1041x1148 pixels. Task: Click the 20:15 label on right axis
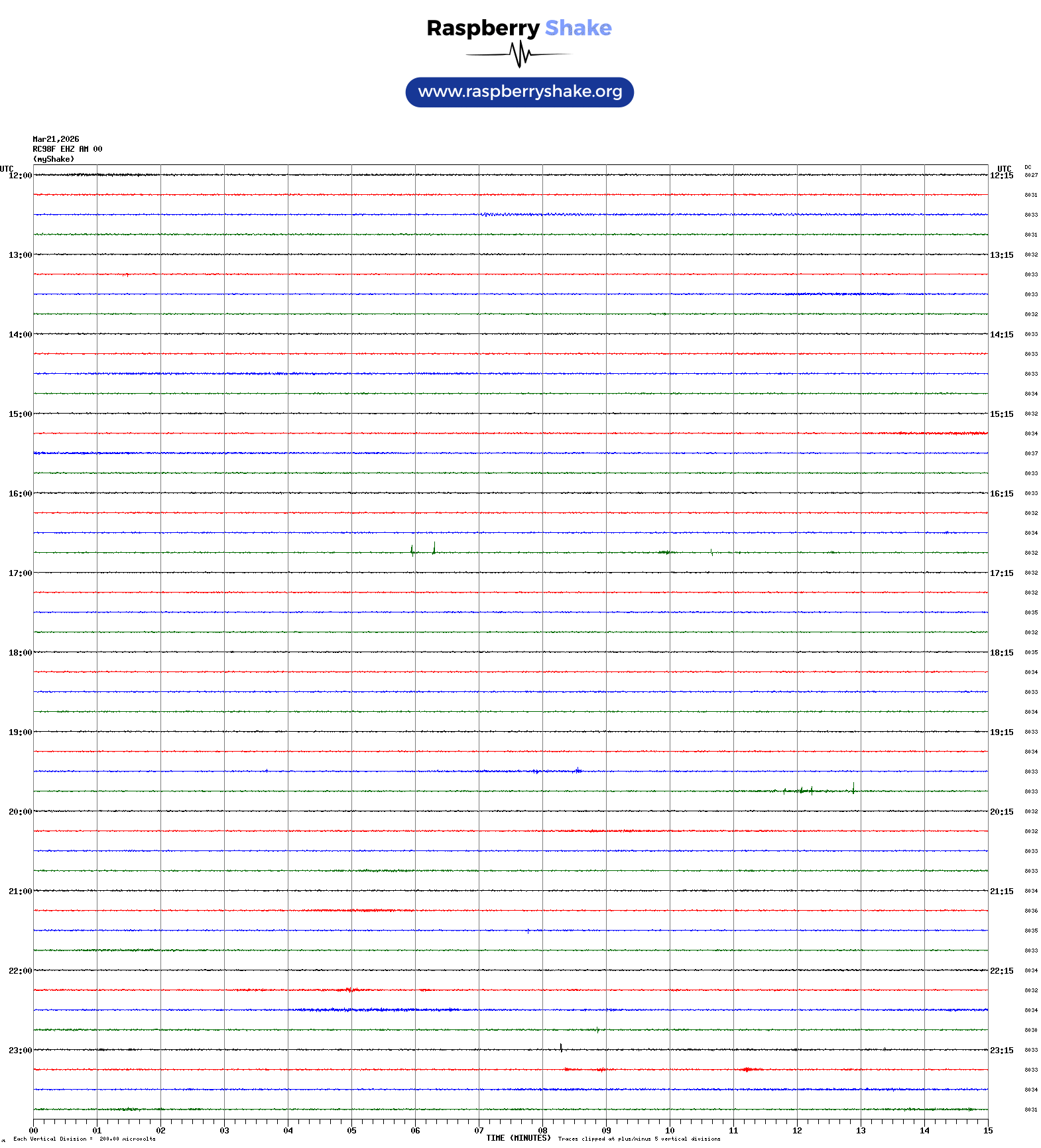[x=1001, y=812]
